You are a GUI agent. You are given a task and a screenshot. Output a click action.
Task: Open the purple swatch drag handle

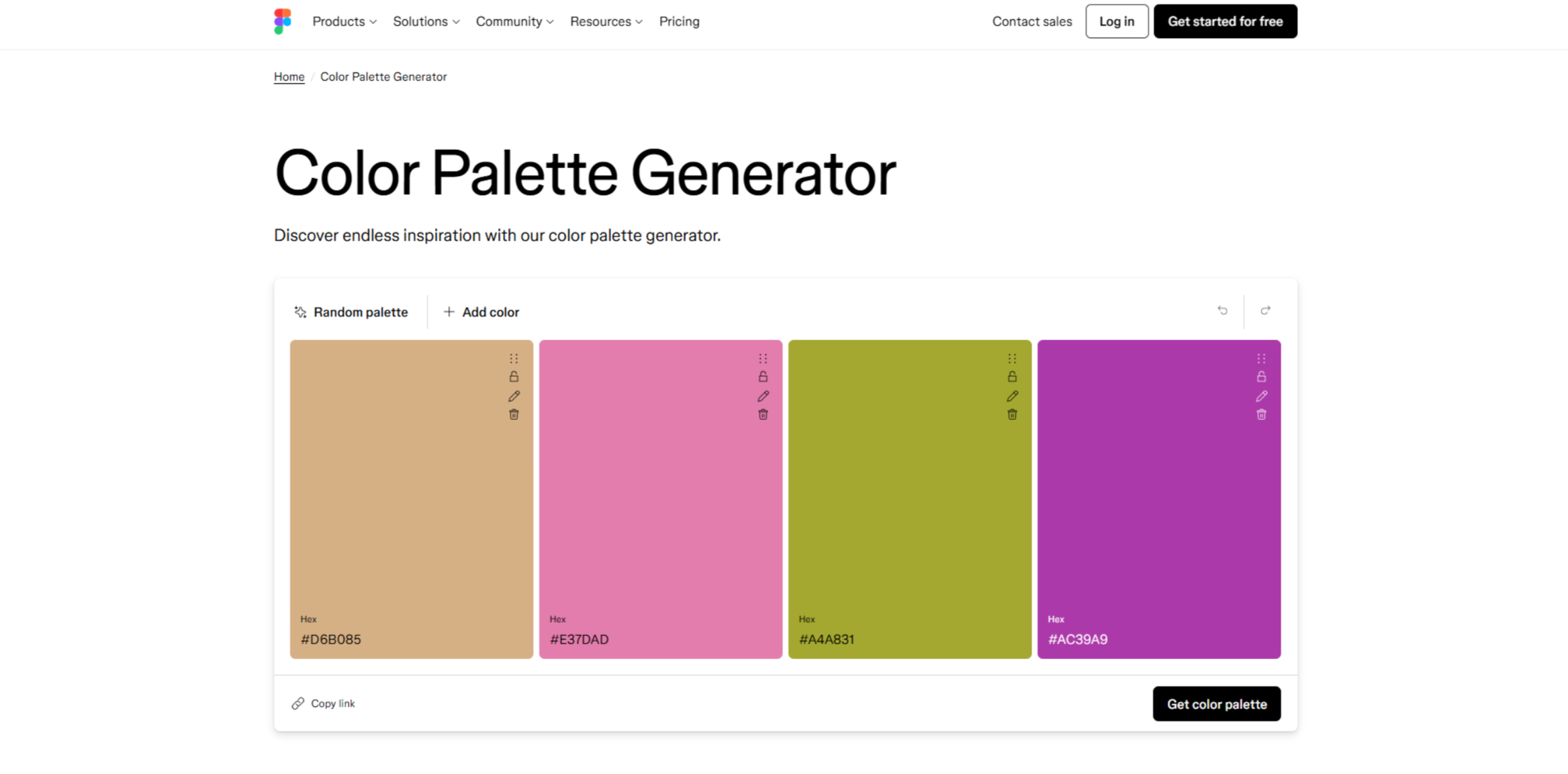(x=1261, y=358)
